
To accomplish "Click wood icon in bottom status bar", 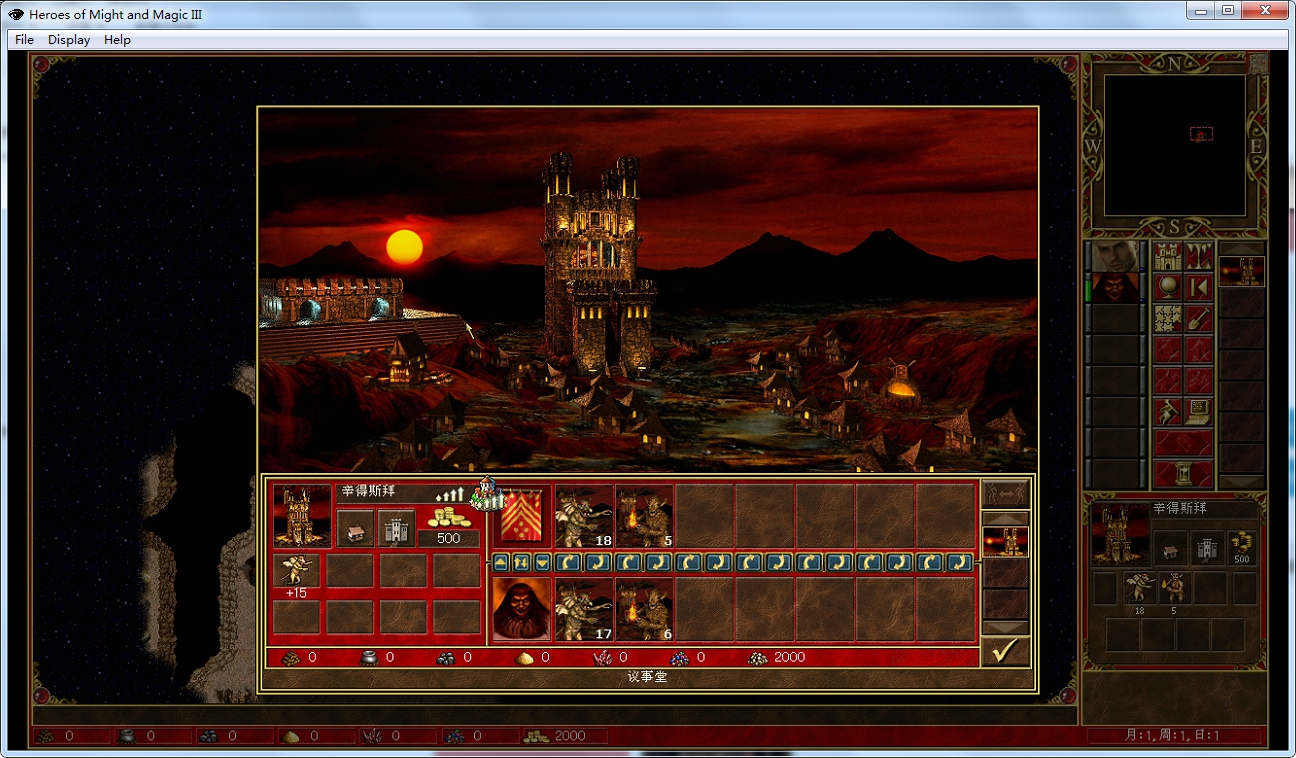I will (45, 736).
